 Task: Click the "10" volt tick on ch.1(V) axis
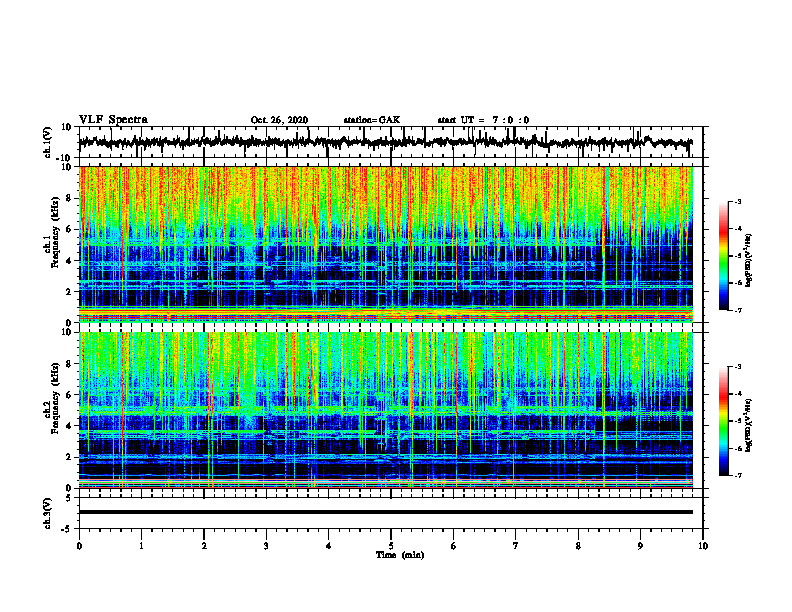click(x=67, y=127)
